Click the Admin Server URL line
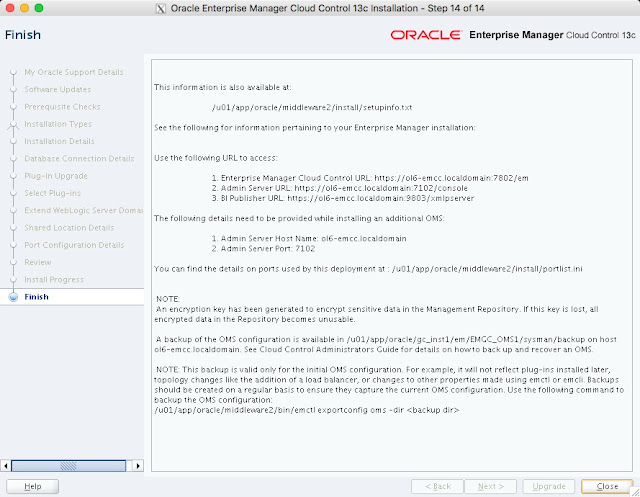The image size is (640, 497). 340,188
